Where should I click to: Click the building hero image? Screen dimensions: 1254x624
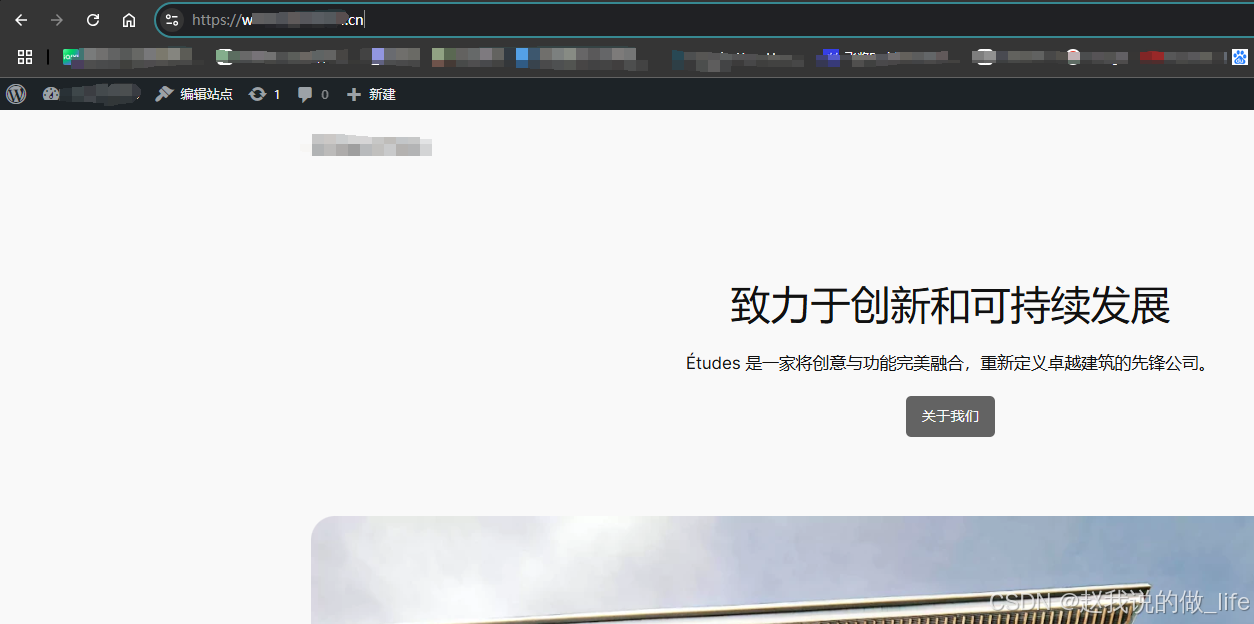(x=782, y=570)
